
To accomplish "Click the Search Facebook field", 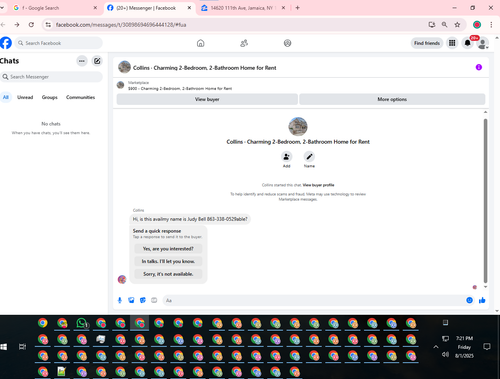I will click(x=58, y=43).
